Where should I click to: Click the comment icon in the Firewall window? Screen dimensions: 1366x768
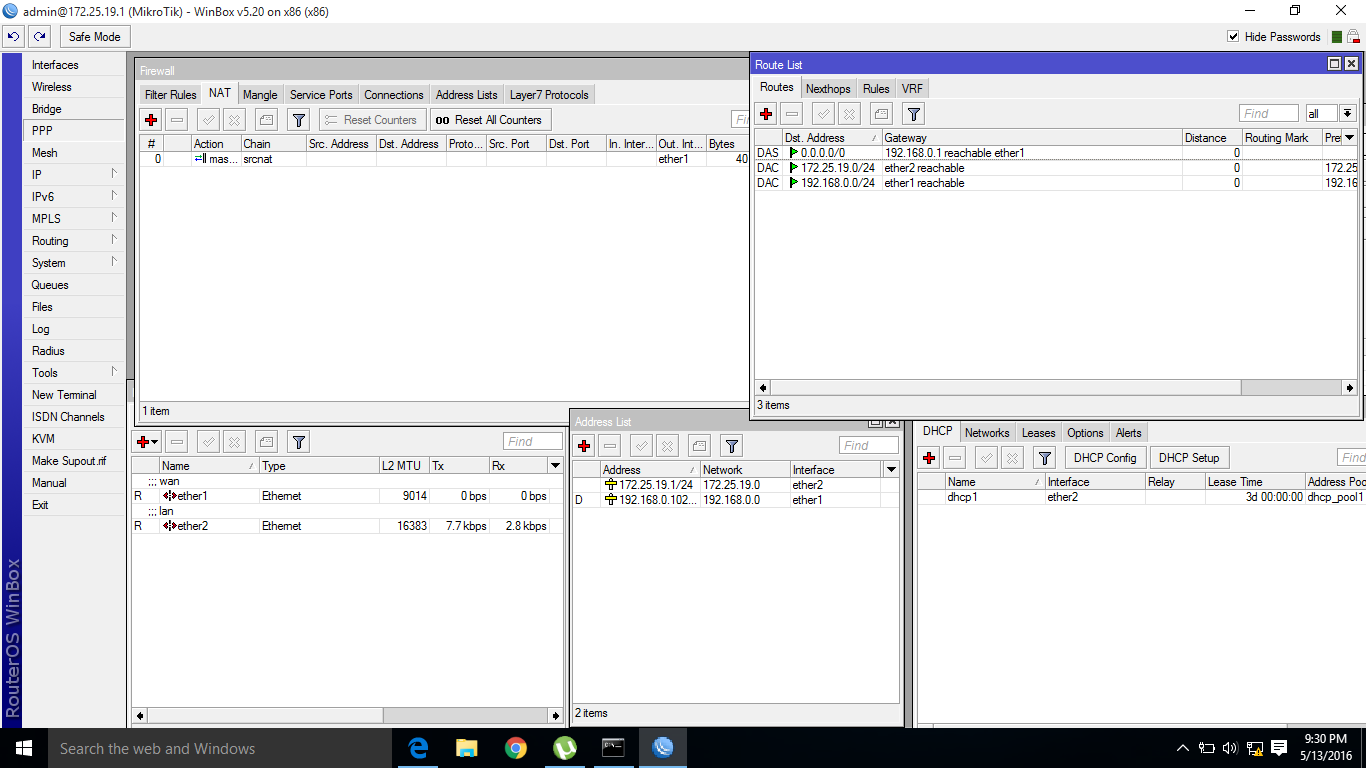click(266, 120)
